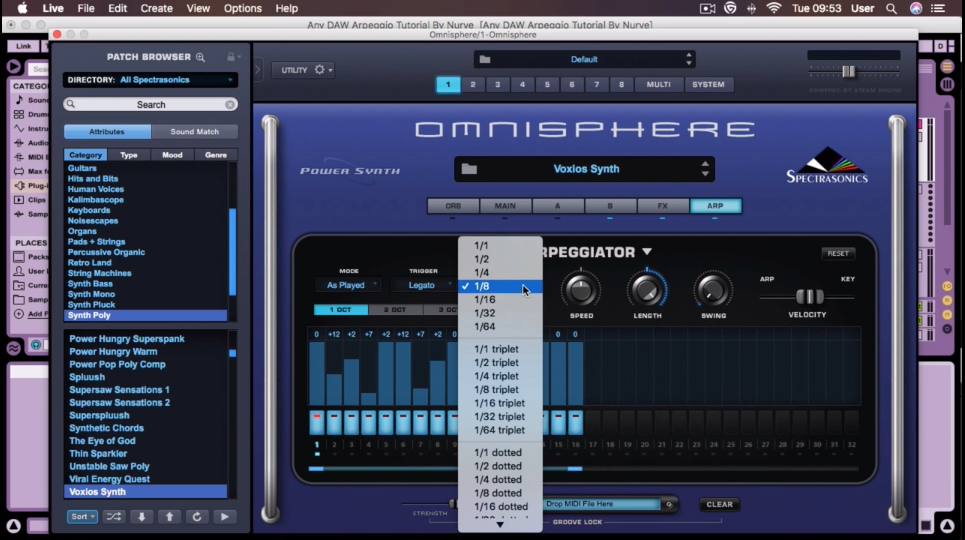Image resolution: width=965 pixels, height=540 pixels.
Task: Step the Voxios Synth patch arrows
Action: pyautogui.click(x=705, y=169)
